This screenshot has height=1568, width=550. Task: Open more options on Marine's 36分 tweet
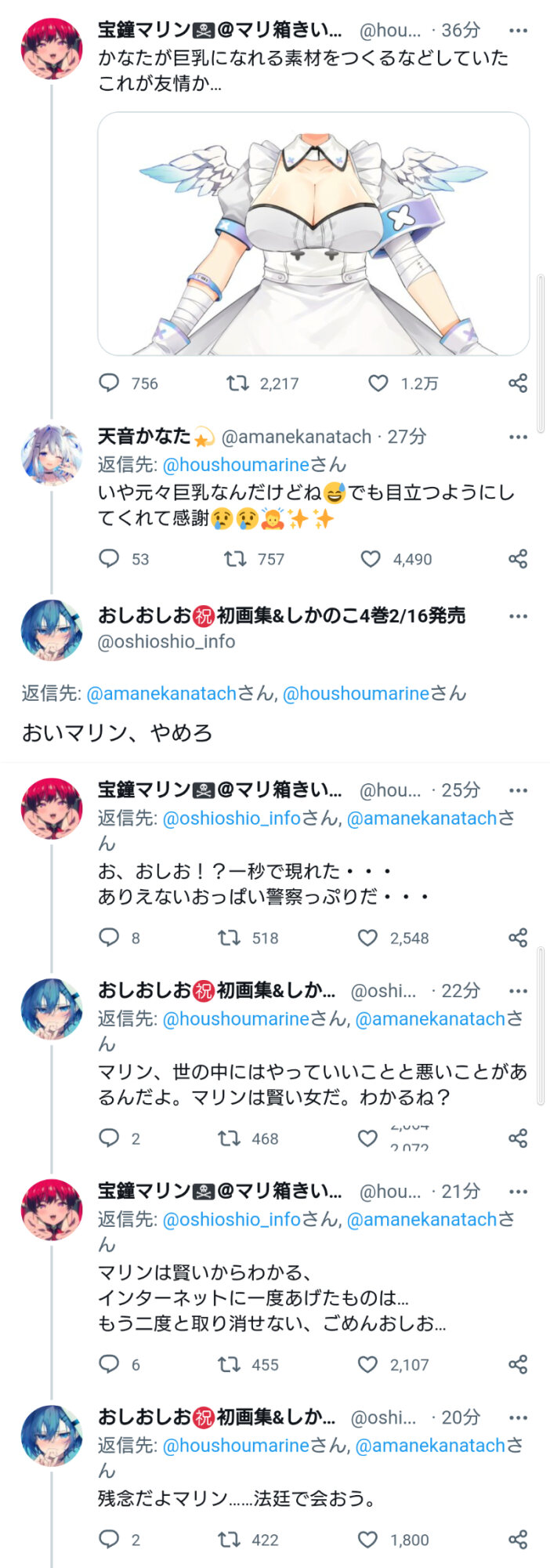518,31
